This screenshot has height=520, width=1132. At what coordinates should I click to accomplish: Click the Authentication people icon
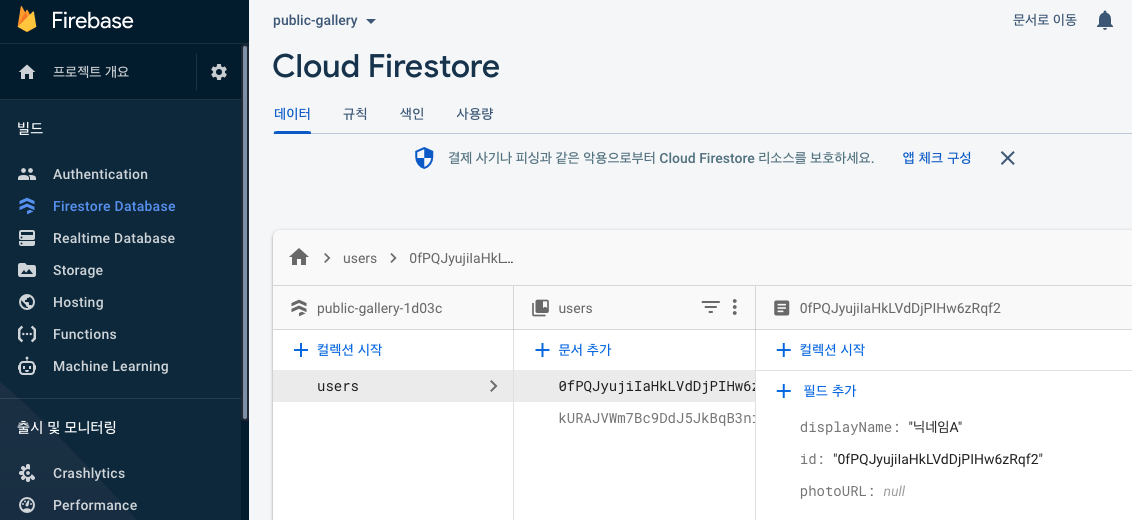coord(27,174)
